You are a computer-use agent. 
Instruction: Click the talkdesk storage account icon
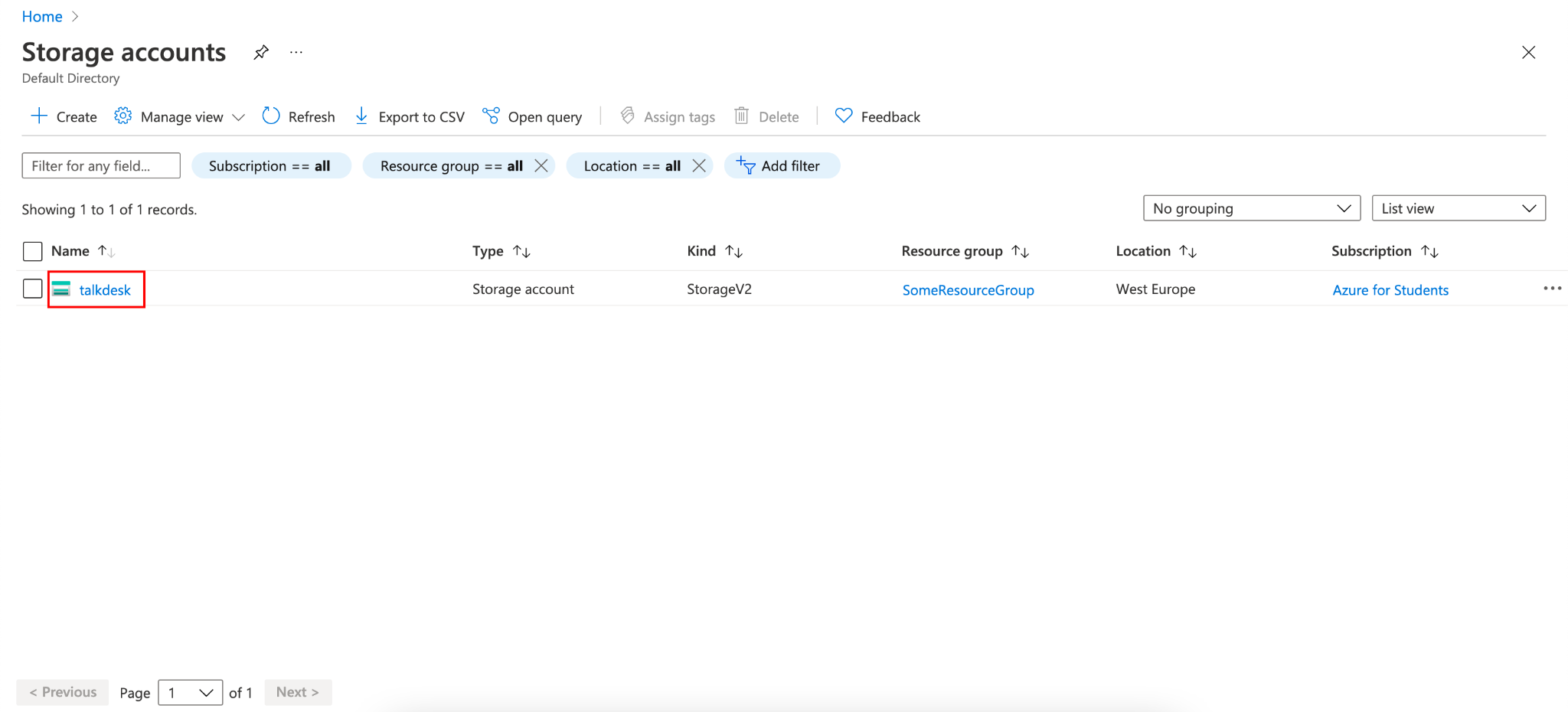(x=61, y=289)
